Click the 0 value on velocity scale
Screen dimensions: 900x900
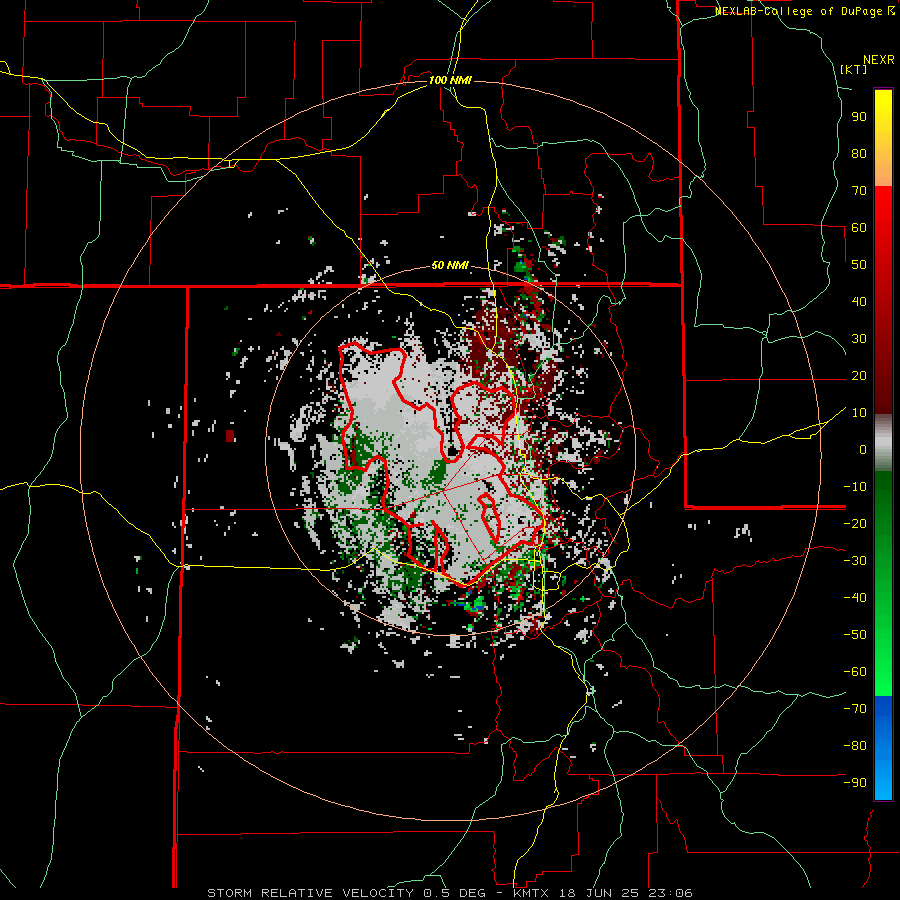coord(863,450)
